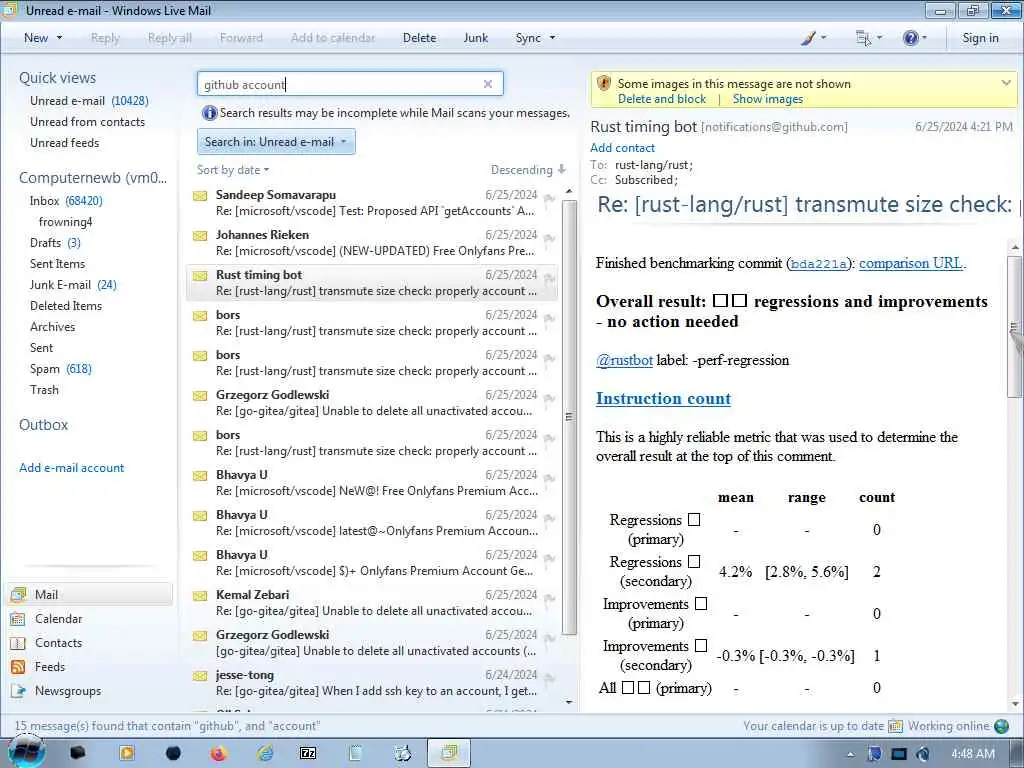Click the Add contact link
Image resolution: width=1024 pixels, height=768 pixels.
[622, 148]
